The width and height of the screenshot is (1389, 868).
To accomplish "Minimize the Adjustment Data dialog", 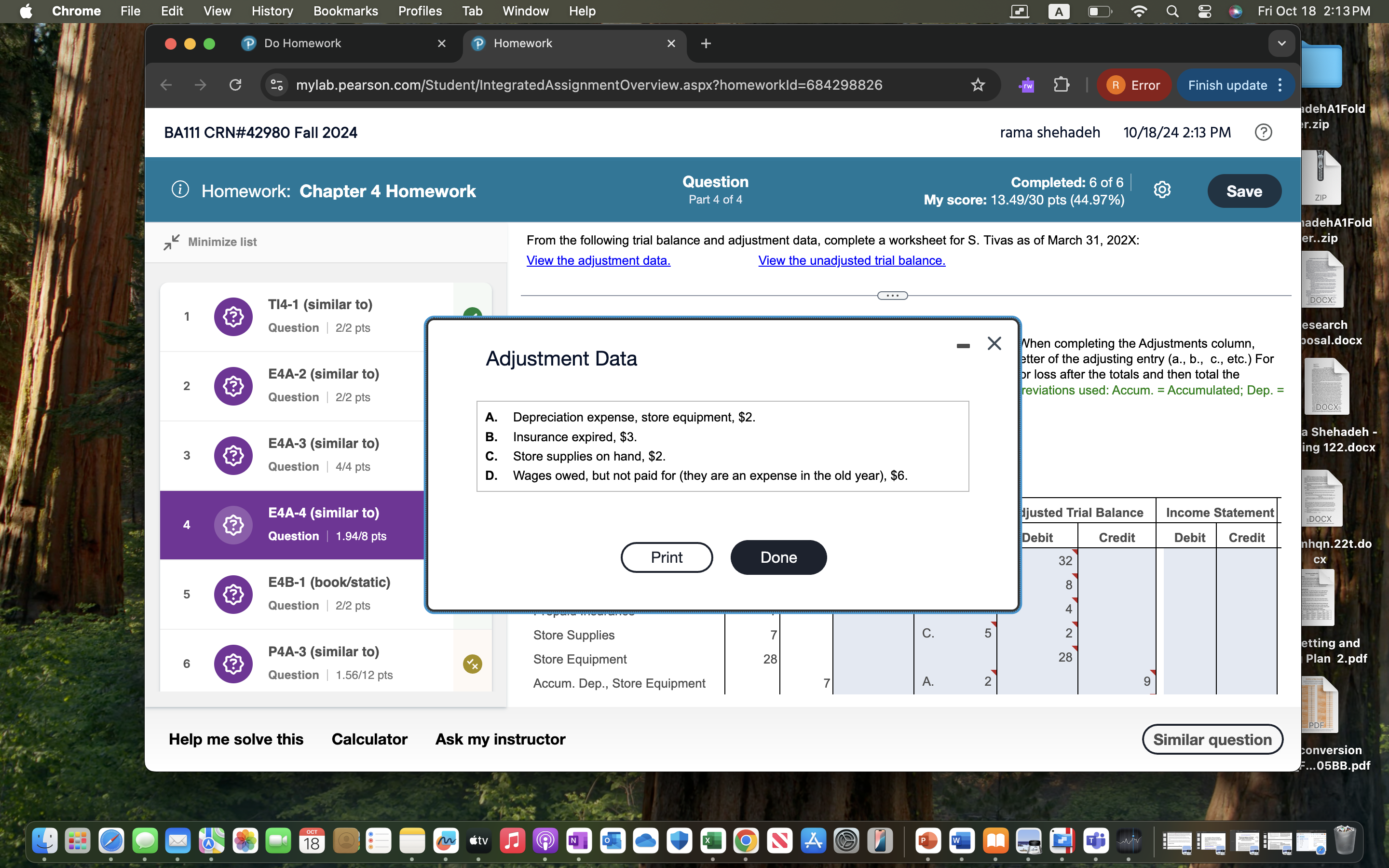I will (x=963, y=345).
